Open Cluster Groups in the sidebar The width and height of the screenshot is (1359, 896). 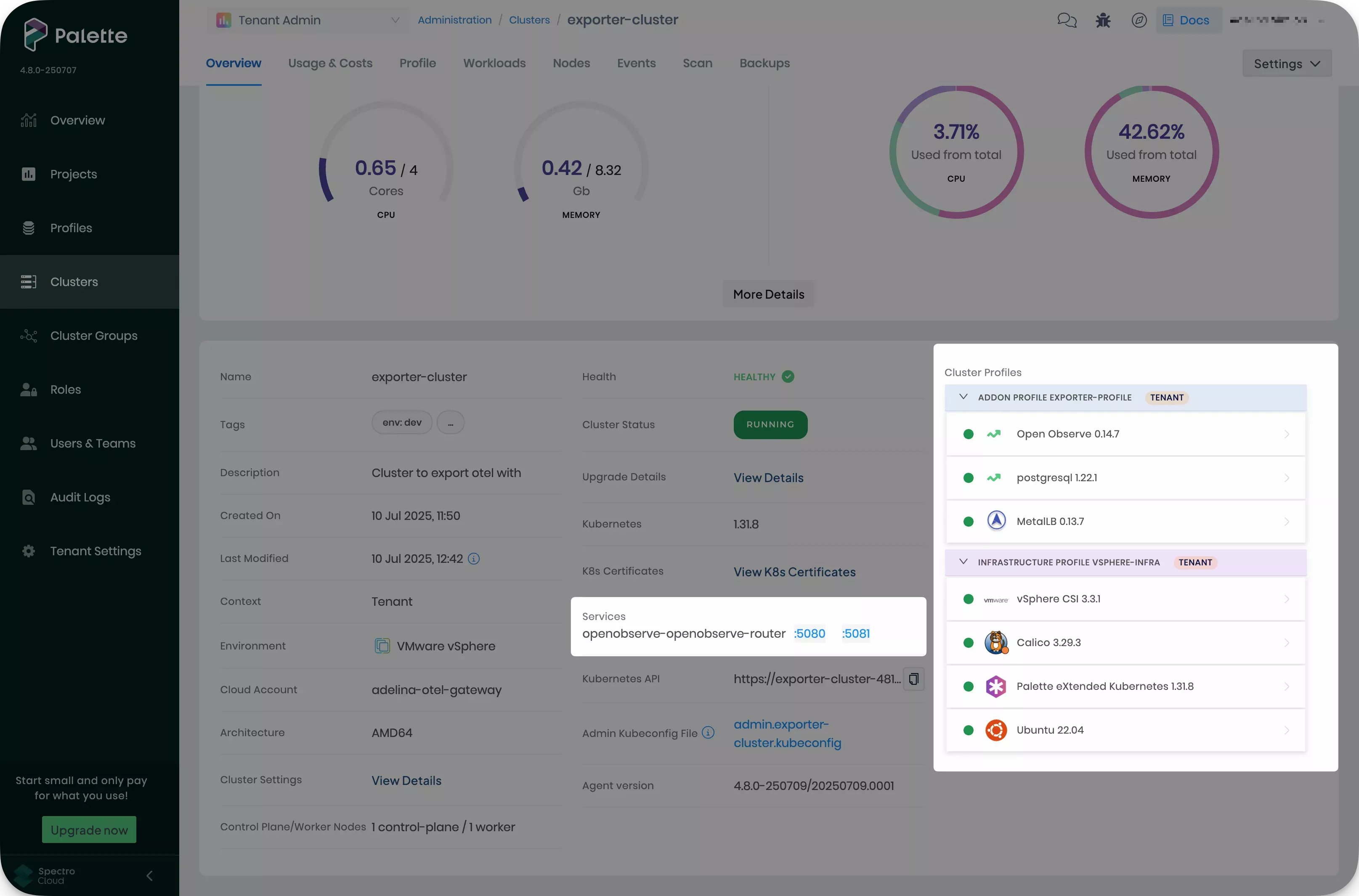click(89, 336)
